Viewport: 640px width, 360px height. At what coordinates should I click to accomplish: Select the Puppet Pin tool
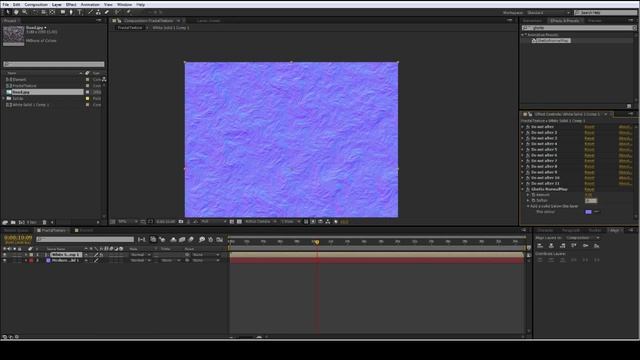coord(128,12)
